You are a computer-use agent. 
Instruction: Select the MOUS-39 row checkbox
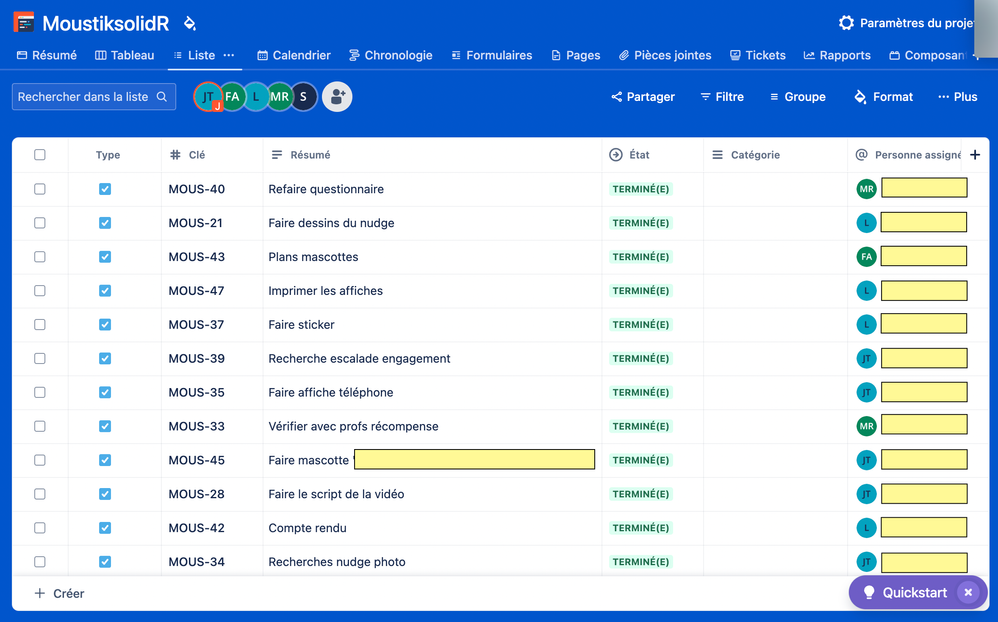[39, 358]
